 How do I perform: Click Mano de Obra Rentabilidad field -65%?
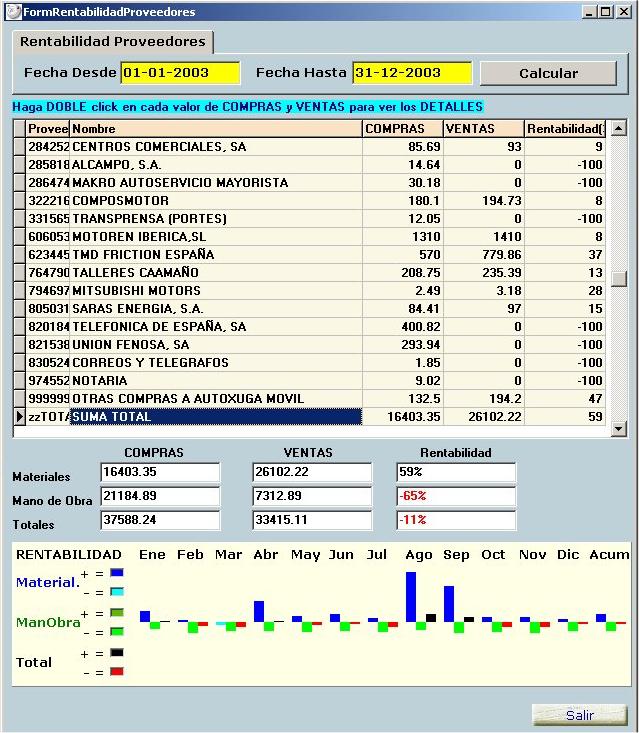(x=456, y=496)
